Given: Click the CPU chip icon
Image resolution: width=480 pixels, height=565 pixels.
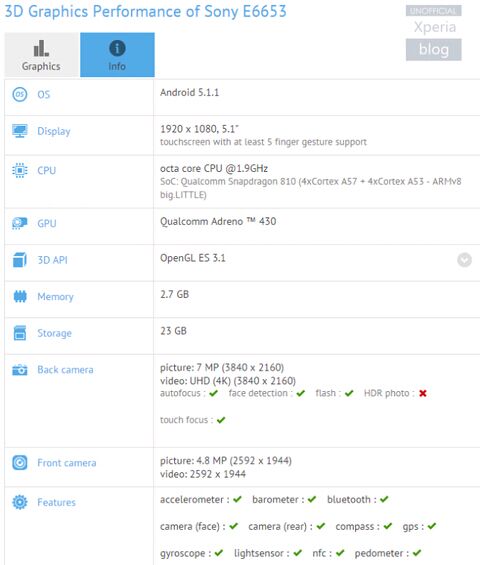Looking at the screenshot, I should (20, 170).
